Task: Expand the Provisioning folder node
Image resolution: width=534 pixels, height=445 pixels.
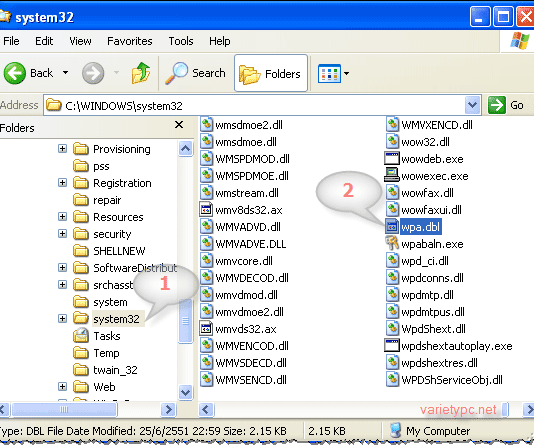Action: (x=62, y=149)
